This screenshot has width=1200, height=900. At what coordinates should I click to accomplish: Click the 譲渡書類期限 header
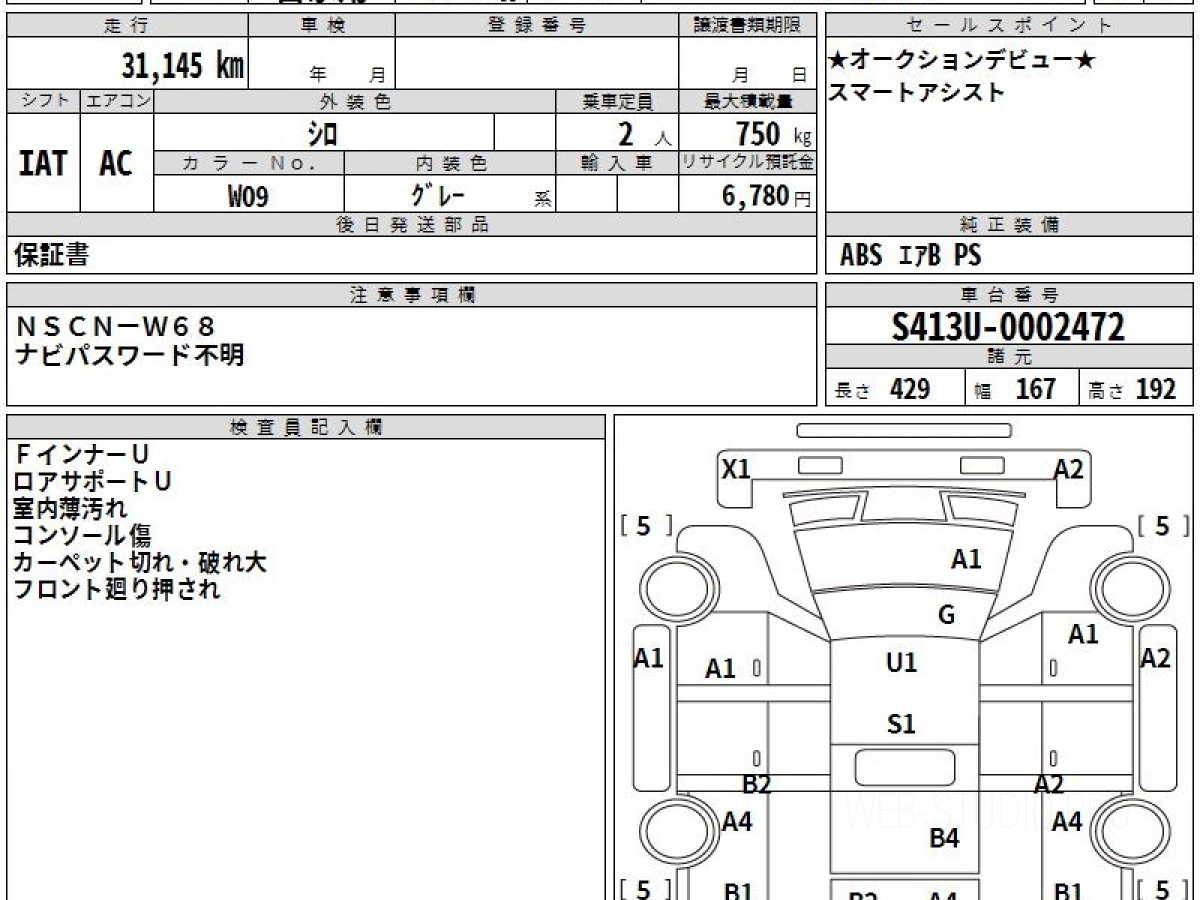click(x=747, y=26)
